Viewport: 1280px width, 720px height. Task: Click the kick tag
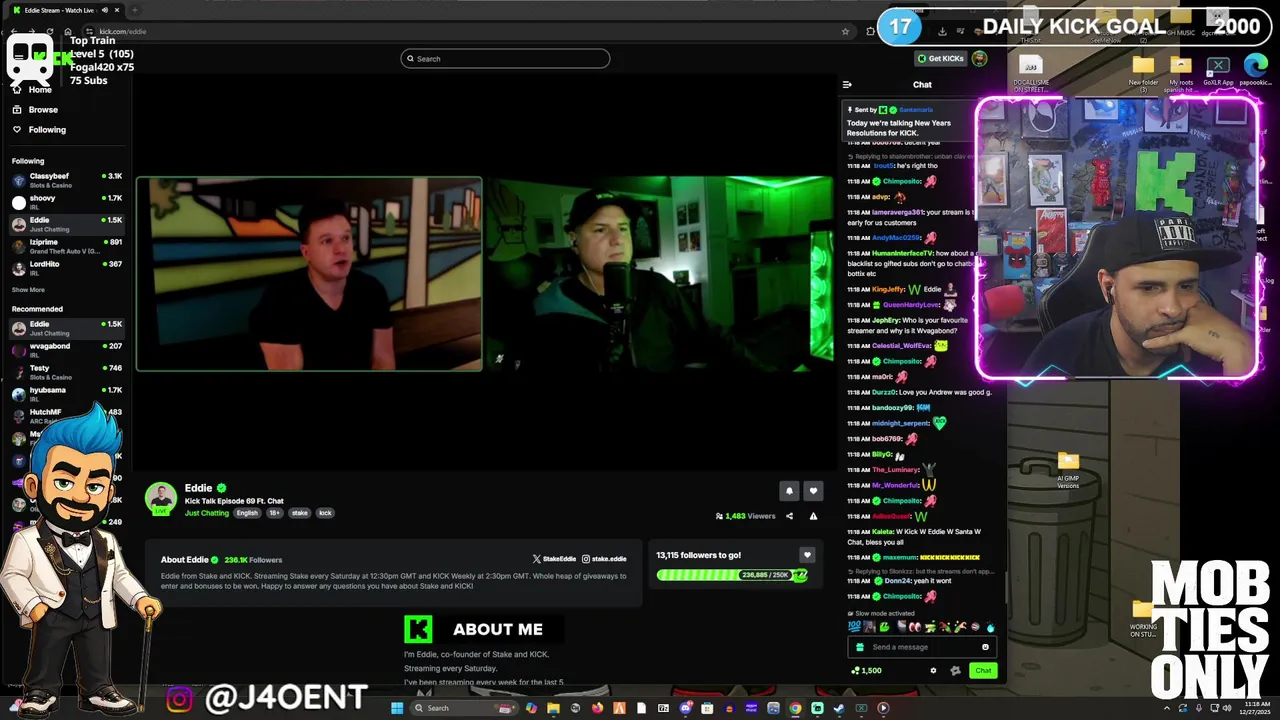325,513
